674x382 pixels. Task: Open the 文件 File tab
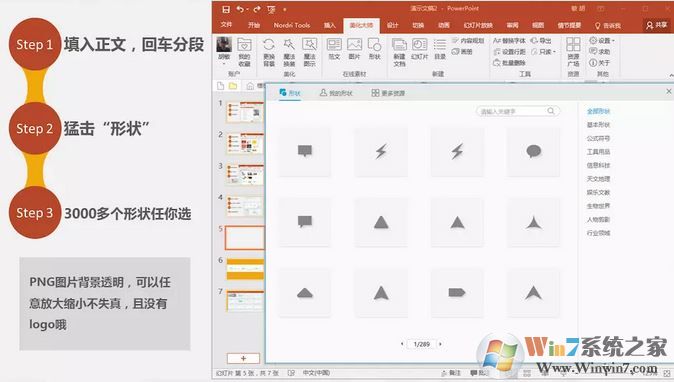click(x=227, y=25)
